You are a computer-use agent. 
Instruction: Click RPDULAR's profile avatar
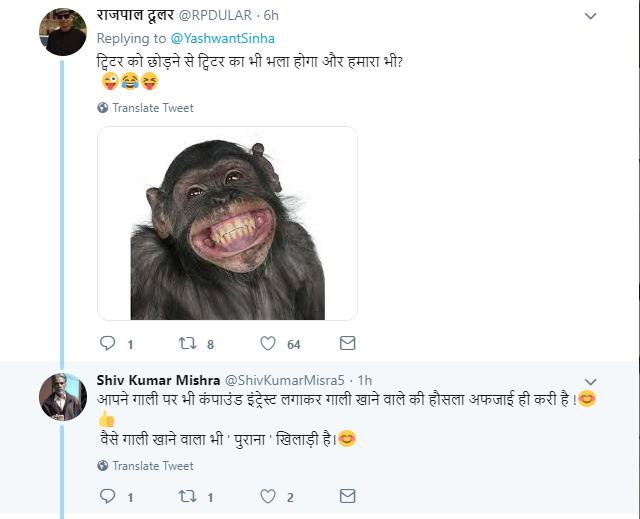[x=62, y=31]
